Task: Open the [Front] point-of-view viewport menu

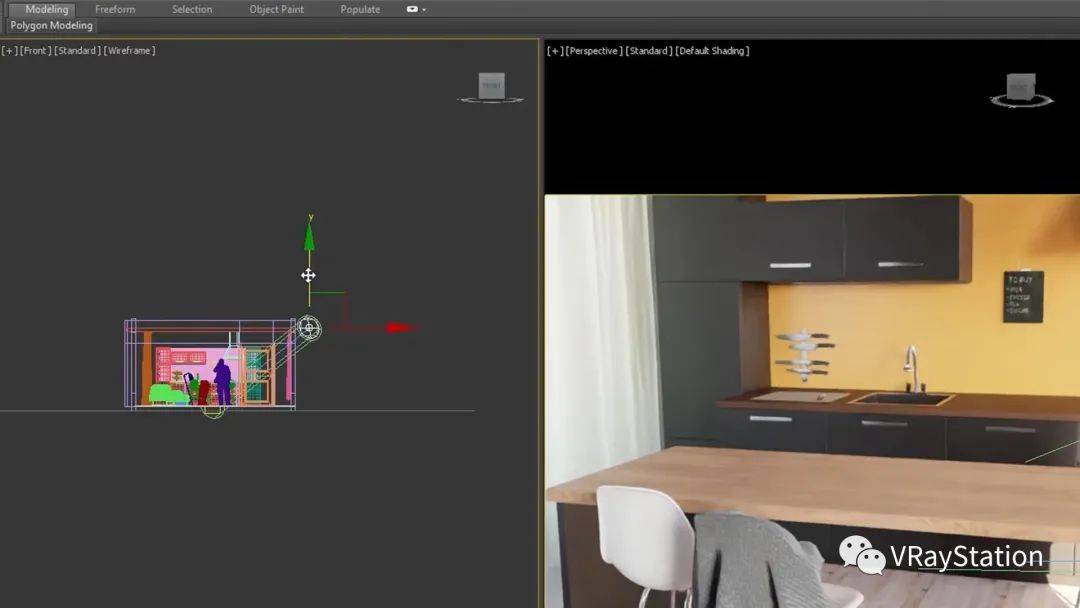Action: coord(35,51)
